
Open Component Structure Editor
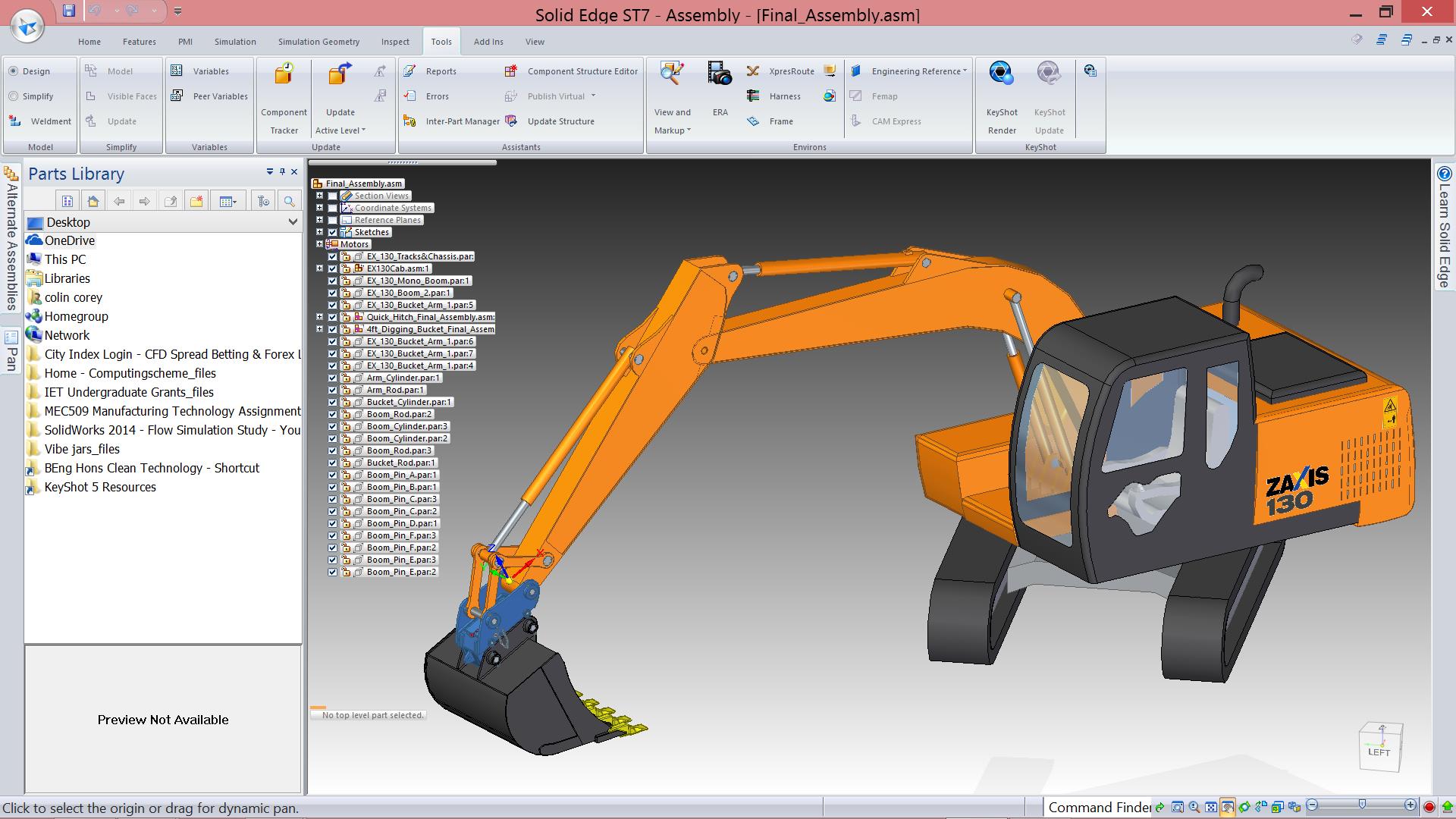[x=572, y=71]
